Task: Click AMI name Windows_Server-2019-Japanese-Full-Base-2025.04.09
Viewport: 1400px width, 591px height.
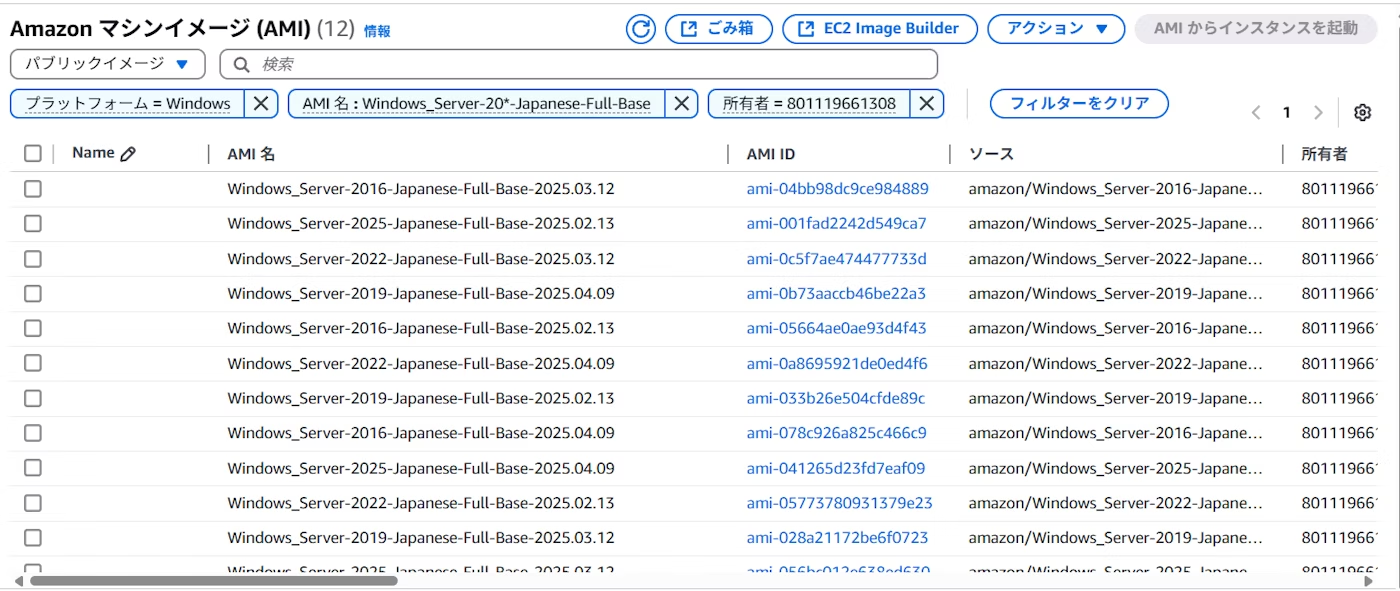Action: coord(421,294)
